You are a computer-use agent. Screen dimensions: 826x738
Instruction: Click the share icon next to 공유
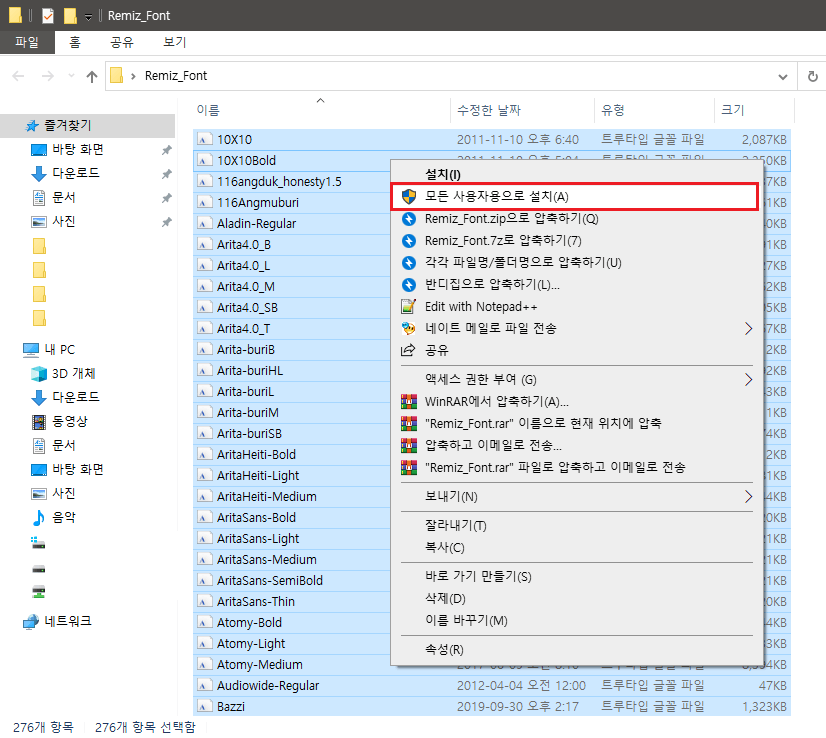tap(409, 350)
